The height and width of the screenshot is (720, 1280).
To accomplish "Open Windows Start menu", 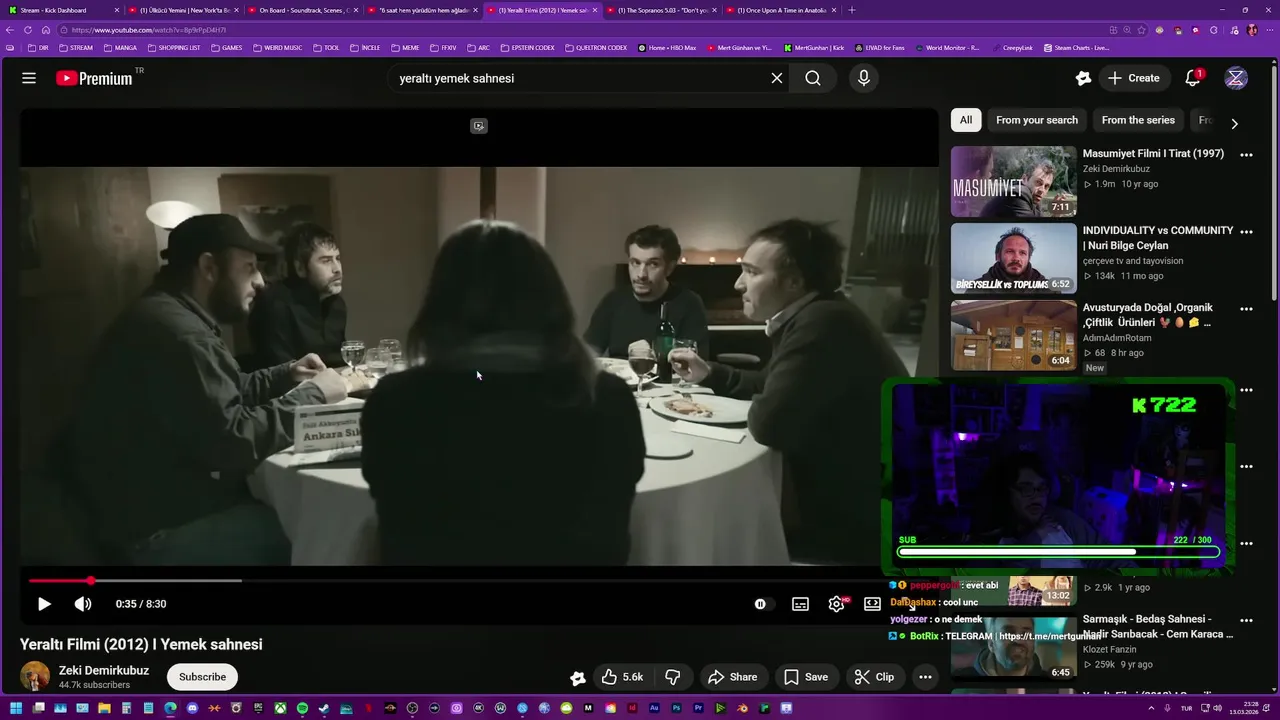I will pyautogui.click(x=14, y=708).
